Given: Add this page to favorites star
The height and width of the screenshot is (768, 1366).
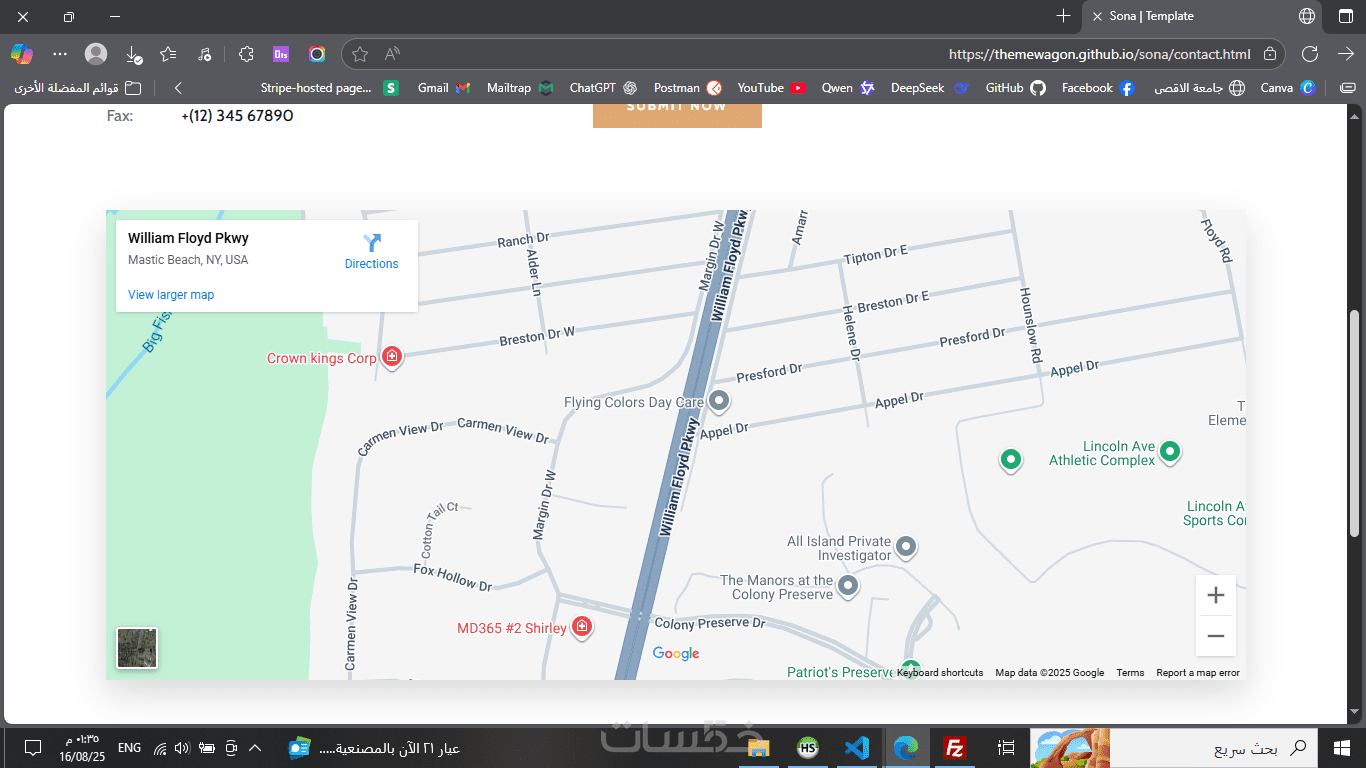Looking at the screenshot, I should [360, 54].
